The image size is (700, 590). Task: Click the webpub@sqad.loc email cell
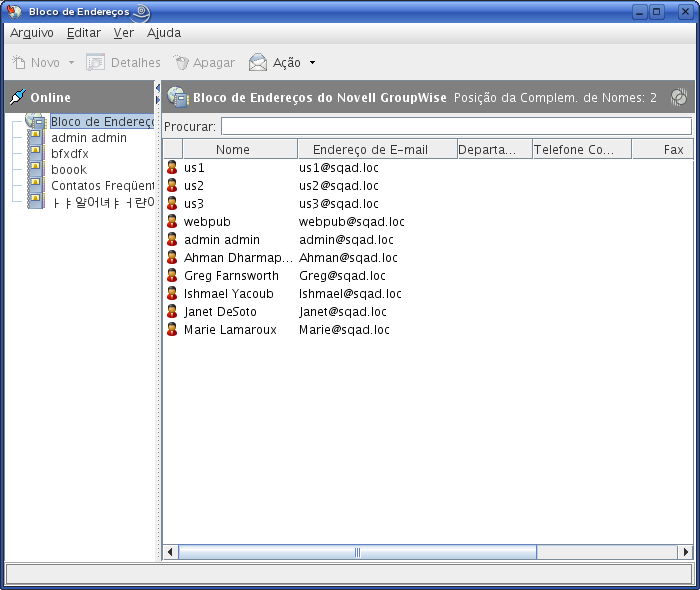pyautogui.click(x=352, y=222)
